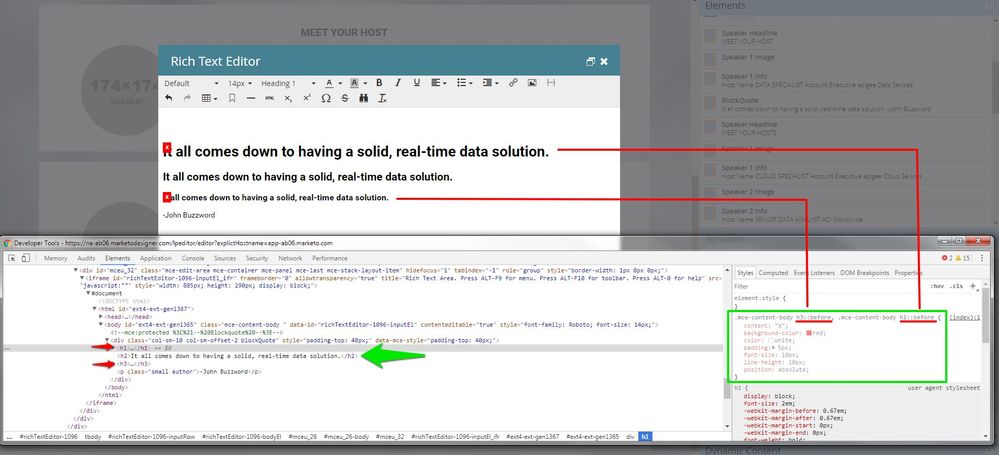Insert an image via the picture icon
This screenshot has height=455, width=999.
click(x=532, y=83)
